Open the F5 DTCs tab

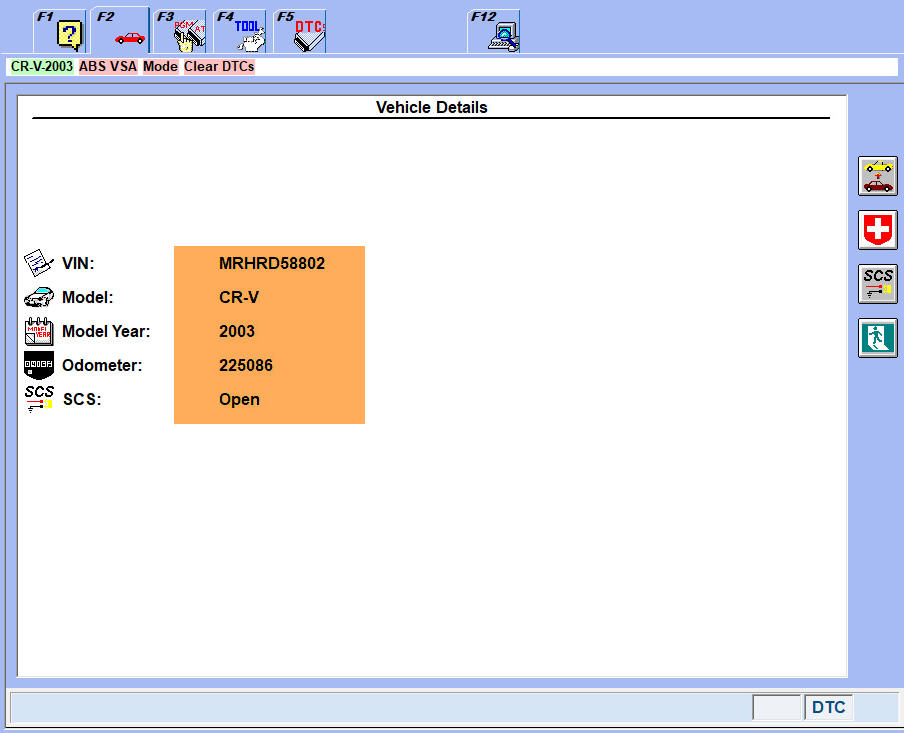(x=300, y=32)
